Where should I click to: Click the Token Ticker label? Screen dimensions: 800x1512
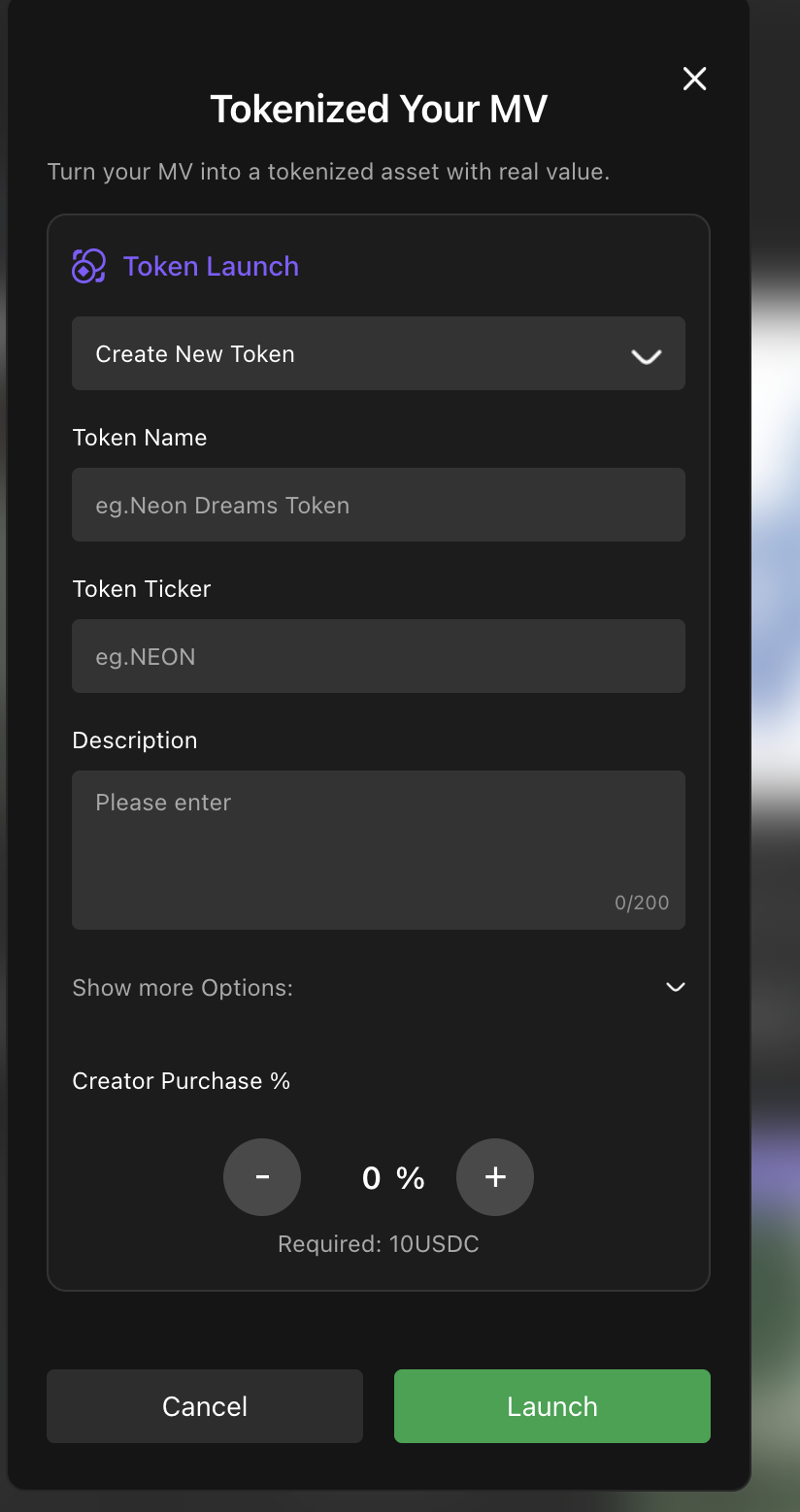tap(142, 589)
